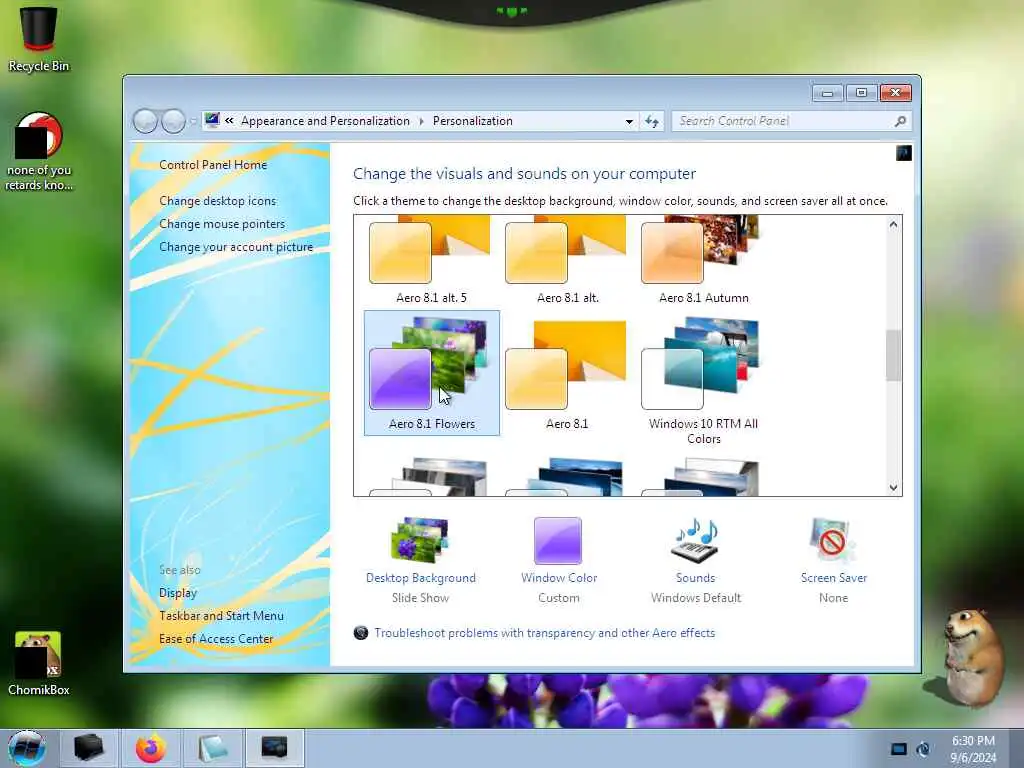The width and height of the screenshot is (1024, 768).
Task: Click the Help icon at top right
Action: pyautogui.click(x=904, y=153)
